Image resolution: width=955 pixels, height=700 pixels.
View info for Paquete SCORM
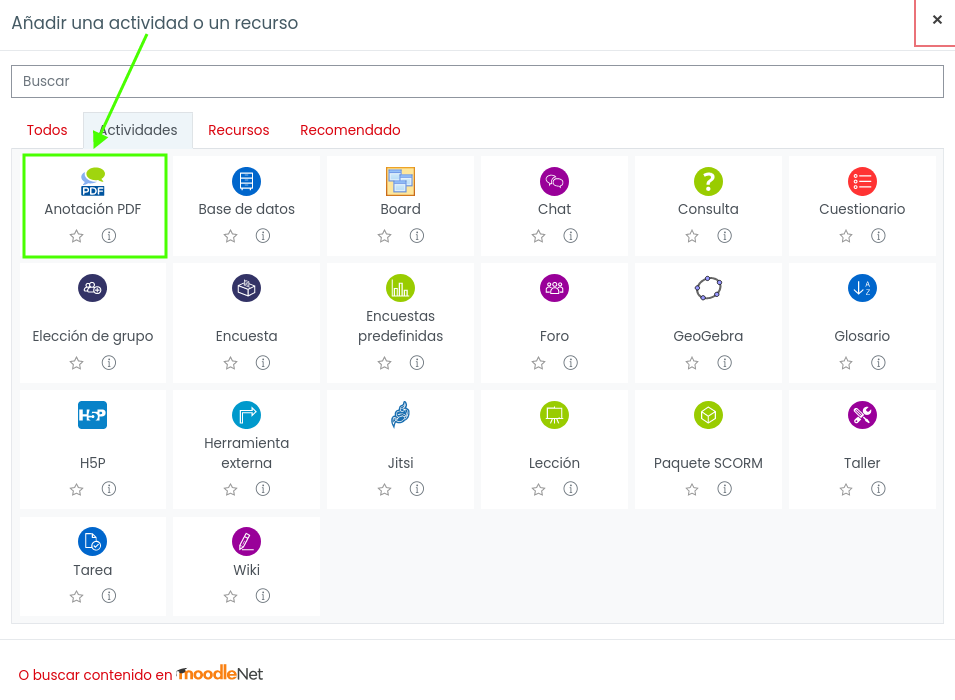click(724, 489)
